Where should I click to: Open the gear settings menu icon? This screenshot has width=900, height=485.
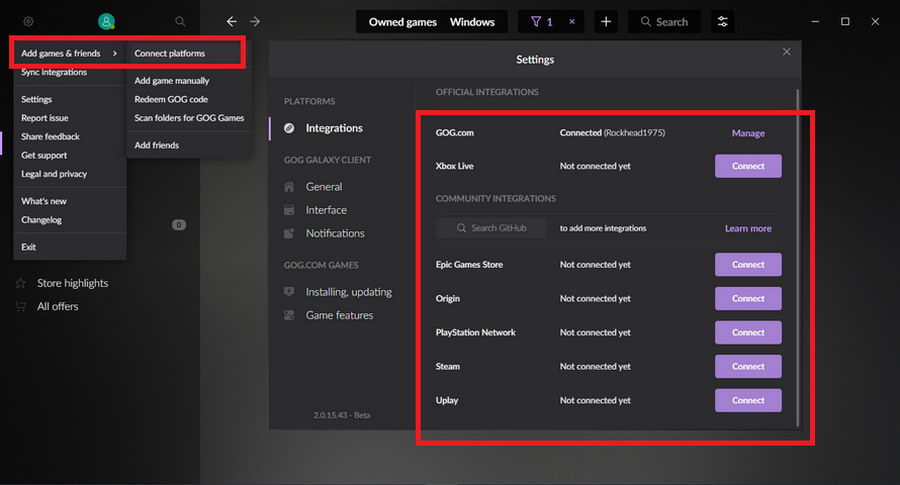(28, 22)
